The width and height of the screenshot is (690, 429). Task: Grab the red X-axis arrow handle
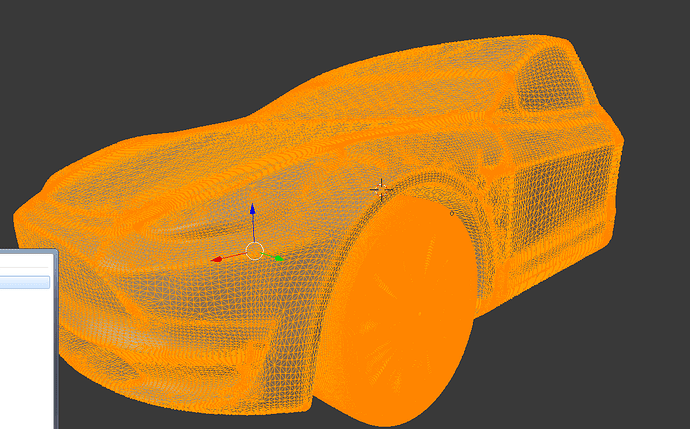point(217,260)
